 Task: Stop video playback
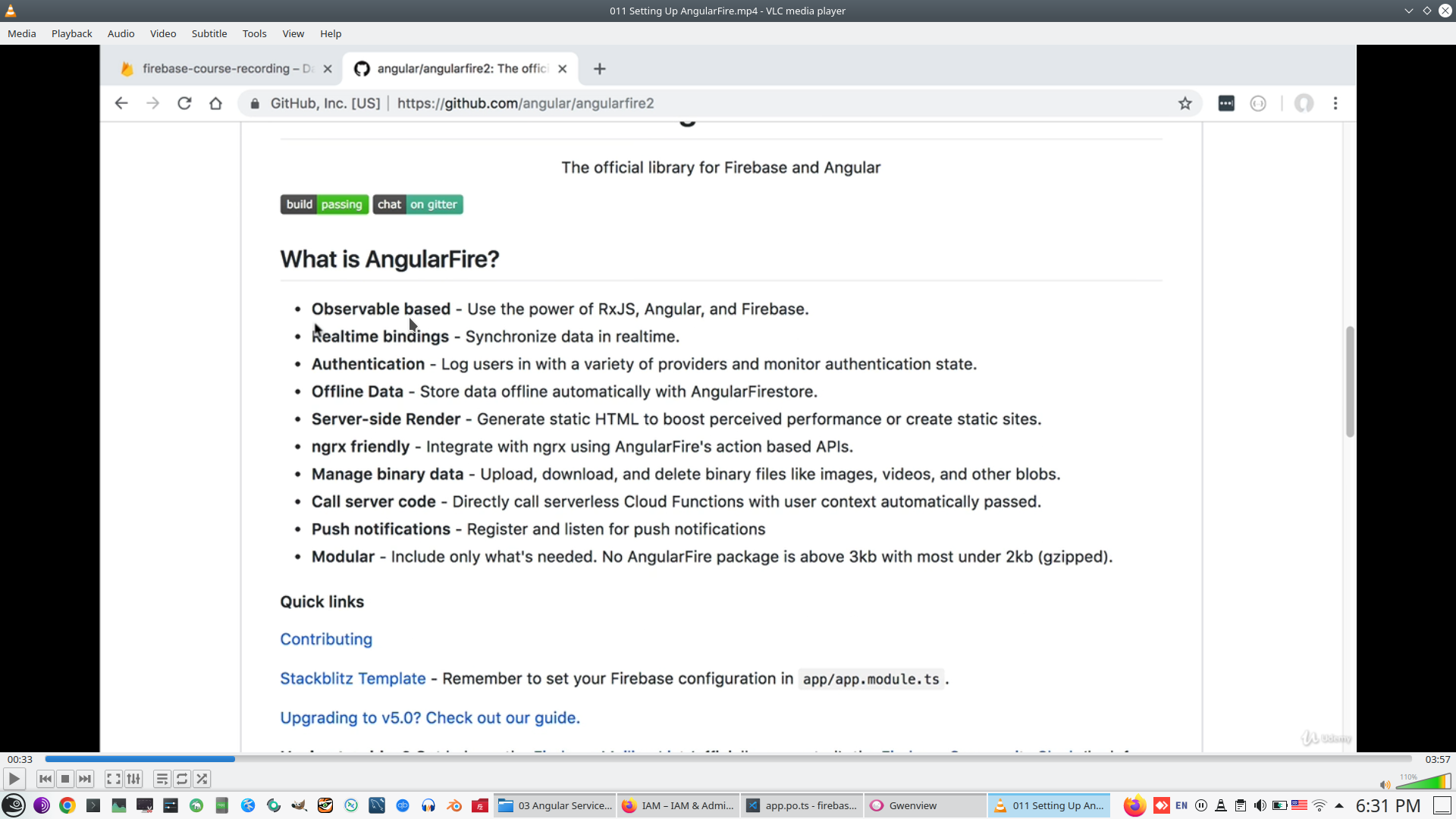coord(65,779)
